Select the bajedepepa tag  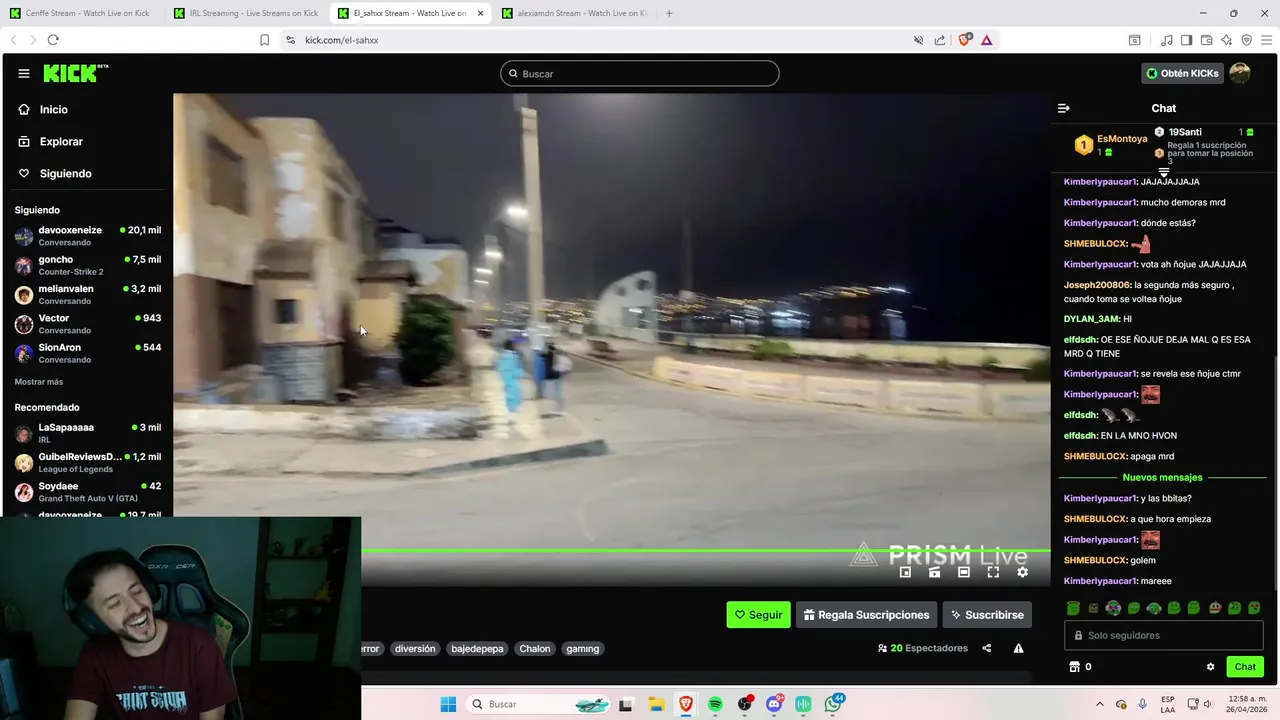(477, 649)
